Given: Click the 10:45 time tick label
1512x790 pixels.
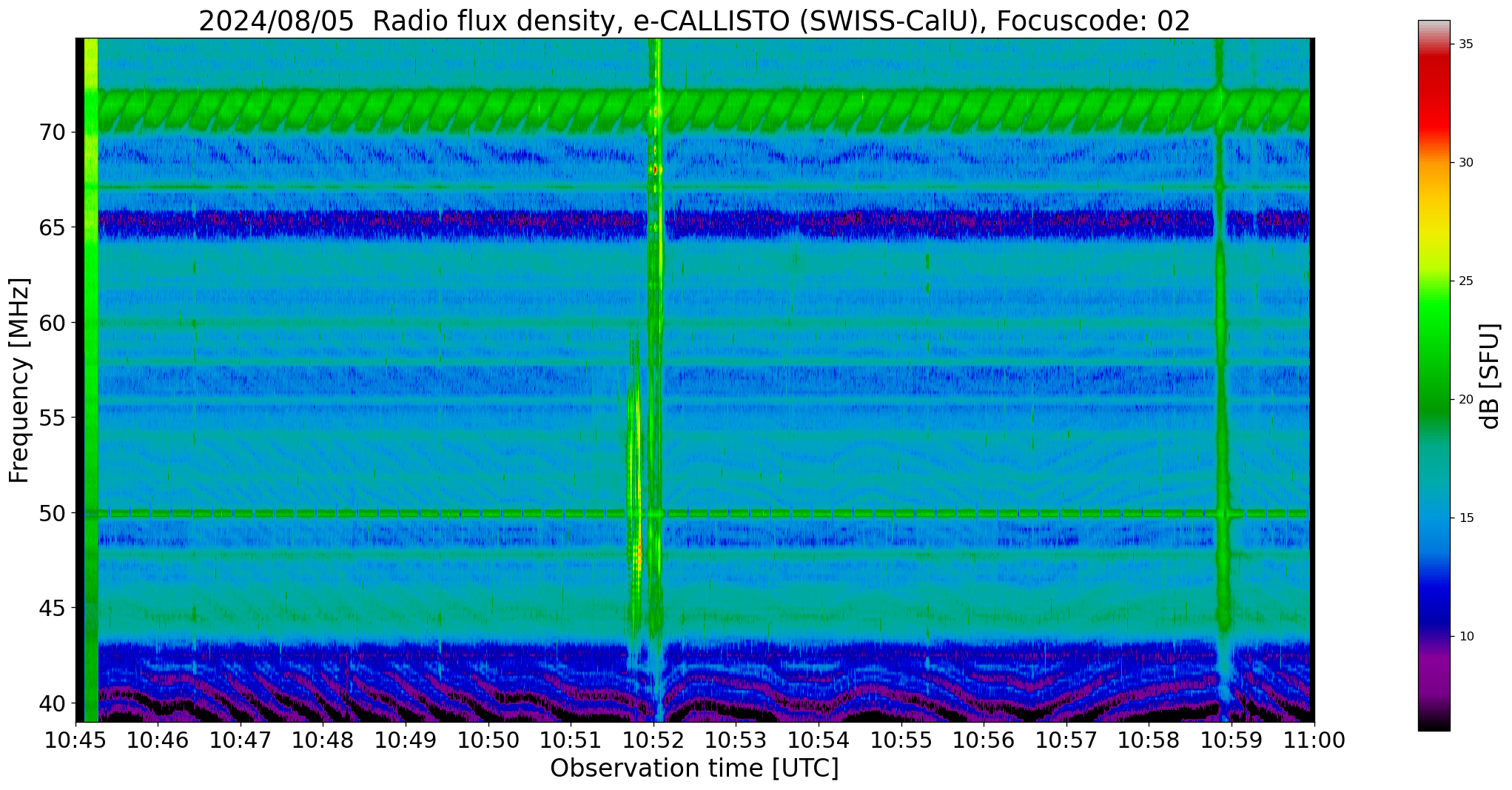Looking at the screenshot, I should 75,740.
